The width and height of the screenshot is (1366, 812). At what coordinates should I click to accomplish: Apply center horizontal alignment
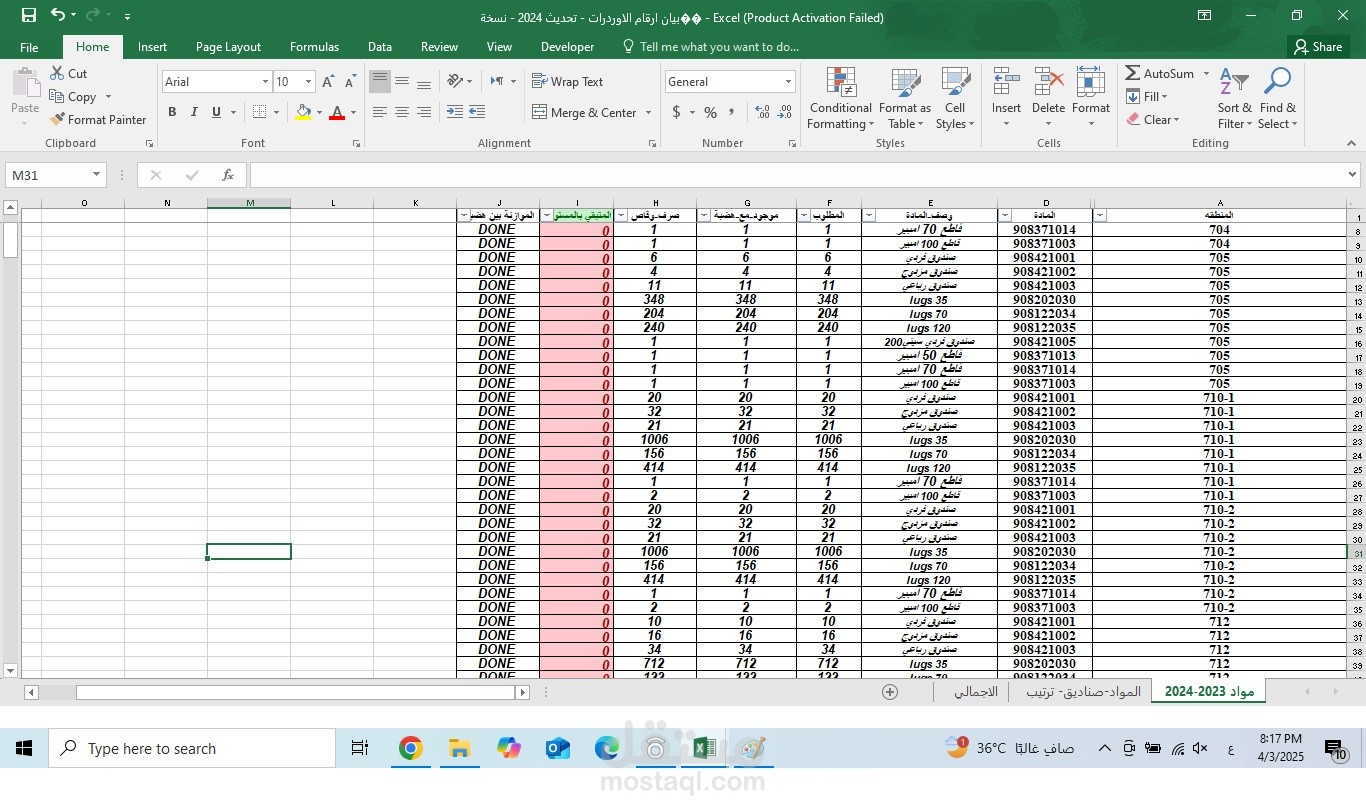tap(402, 112)
